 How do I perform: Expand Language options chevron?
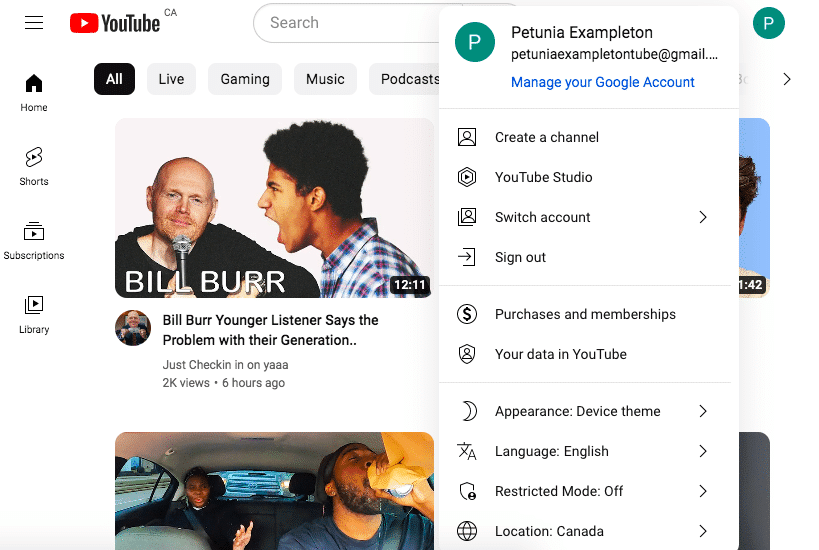pyautogui.click(x=703, y=451)
